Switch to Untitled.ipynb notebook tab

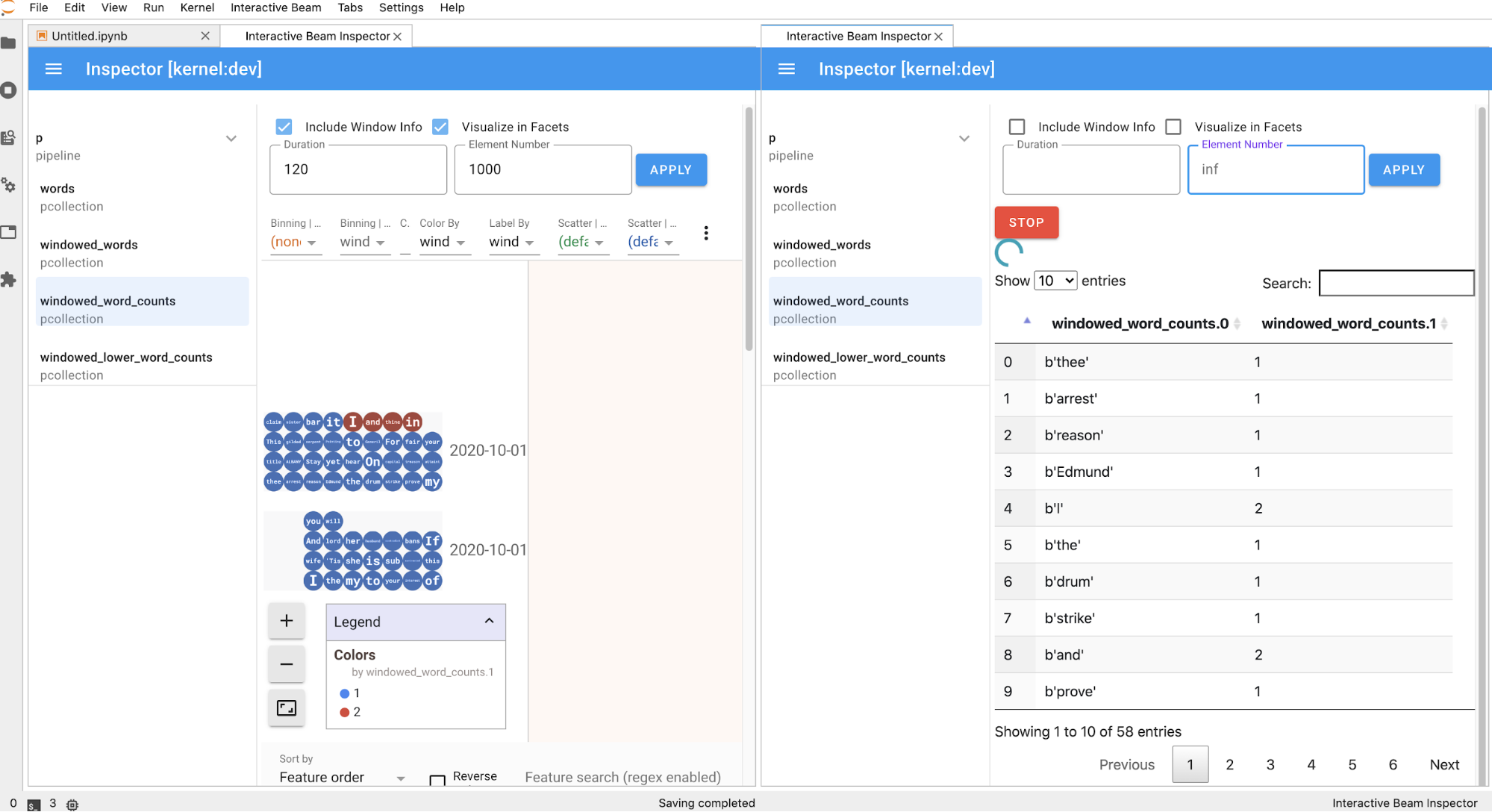click(x=92, y=34)
